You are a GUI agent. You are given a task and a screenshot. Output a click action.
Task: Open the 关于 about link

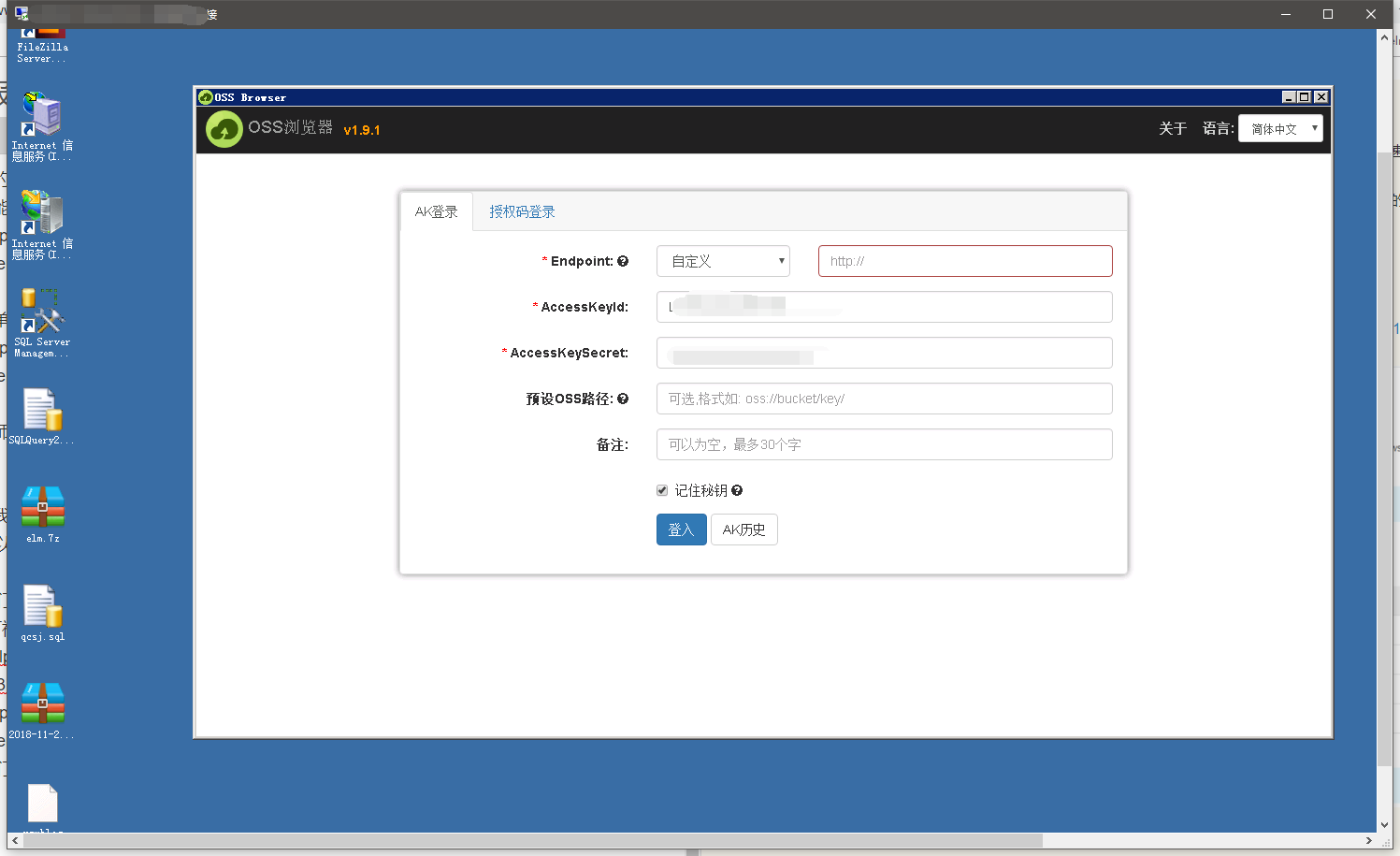point(1173,128)
